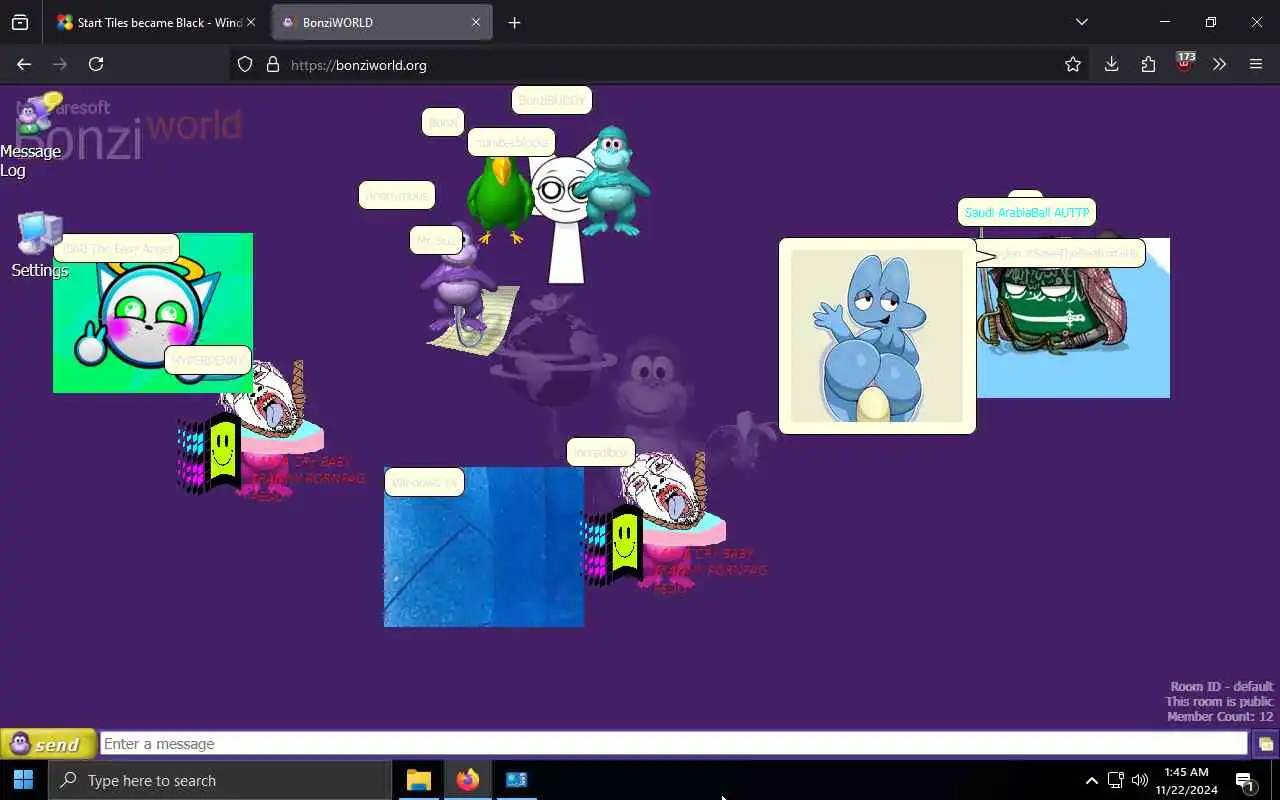Show hidden system tray icons
The image size is (1280, 800).
click(1092, 780)
